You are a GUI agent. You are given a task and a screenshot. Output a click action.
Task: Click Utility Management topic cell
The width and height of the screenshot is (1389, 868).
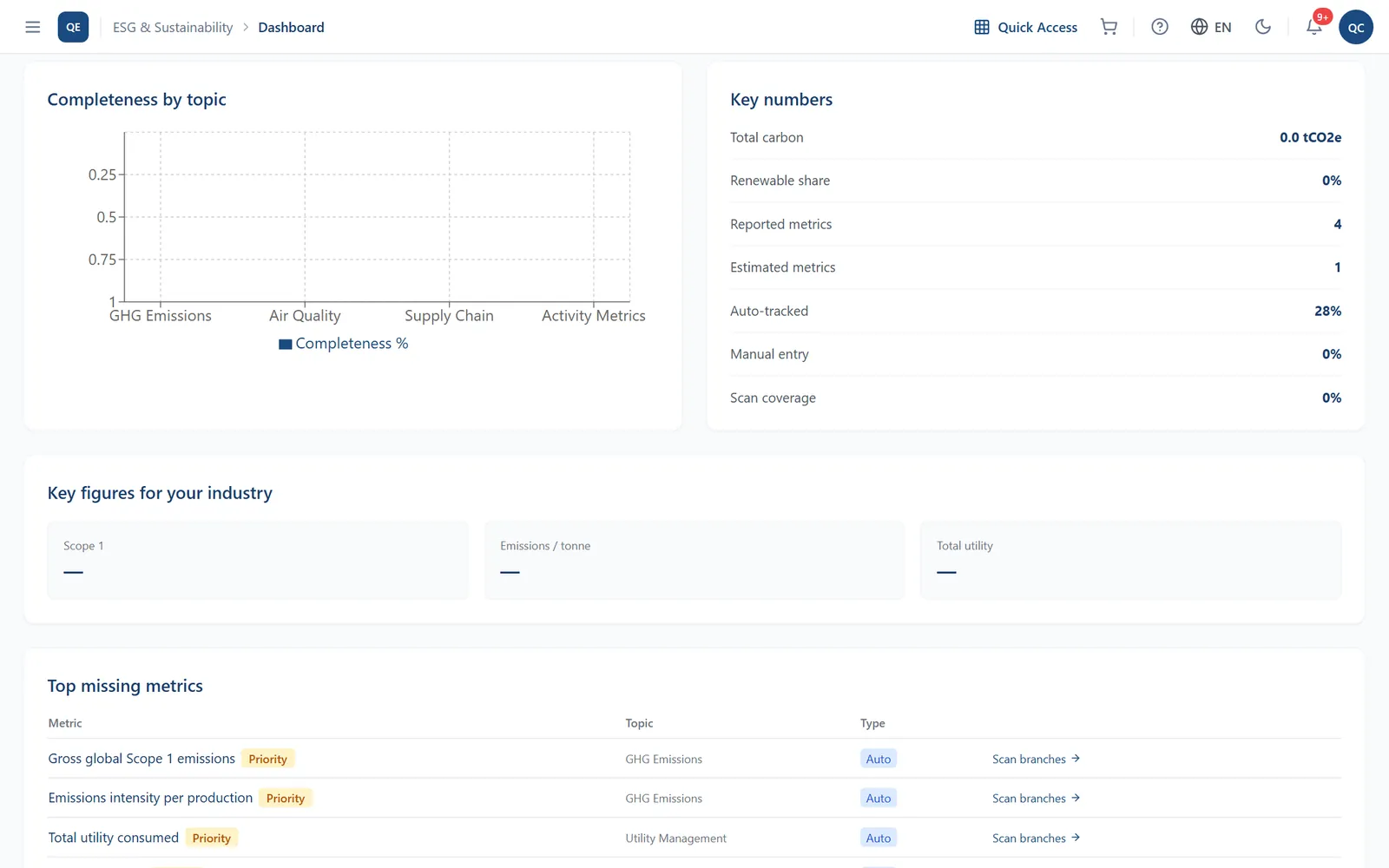676,838
